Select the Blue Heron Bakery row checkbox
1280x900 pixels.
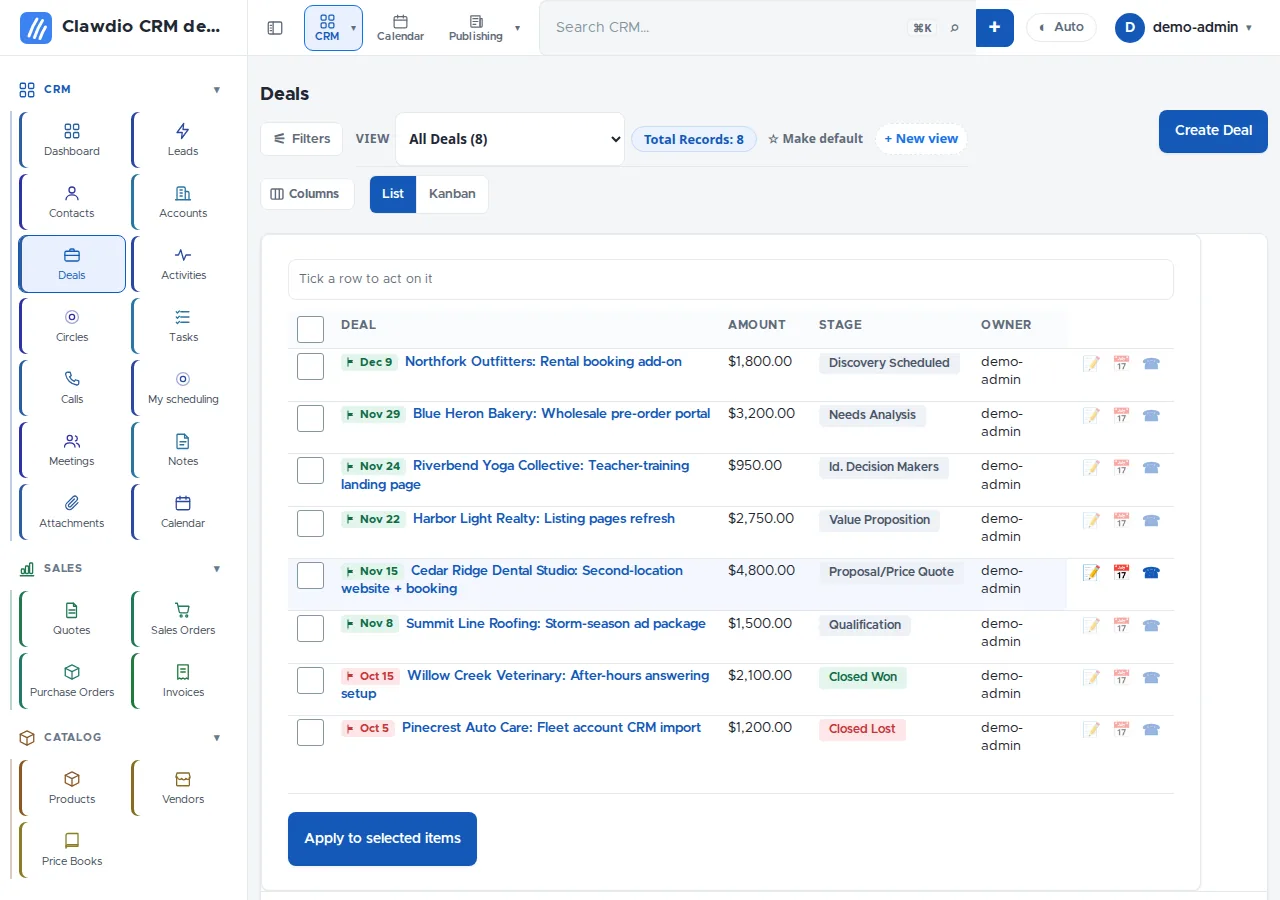point(310,418)
